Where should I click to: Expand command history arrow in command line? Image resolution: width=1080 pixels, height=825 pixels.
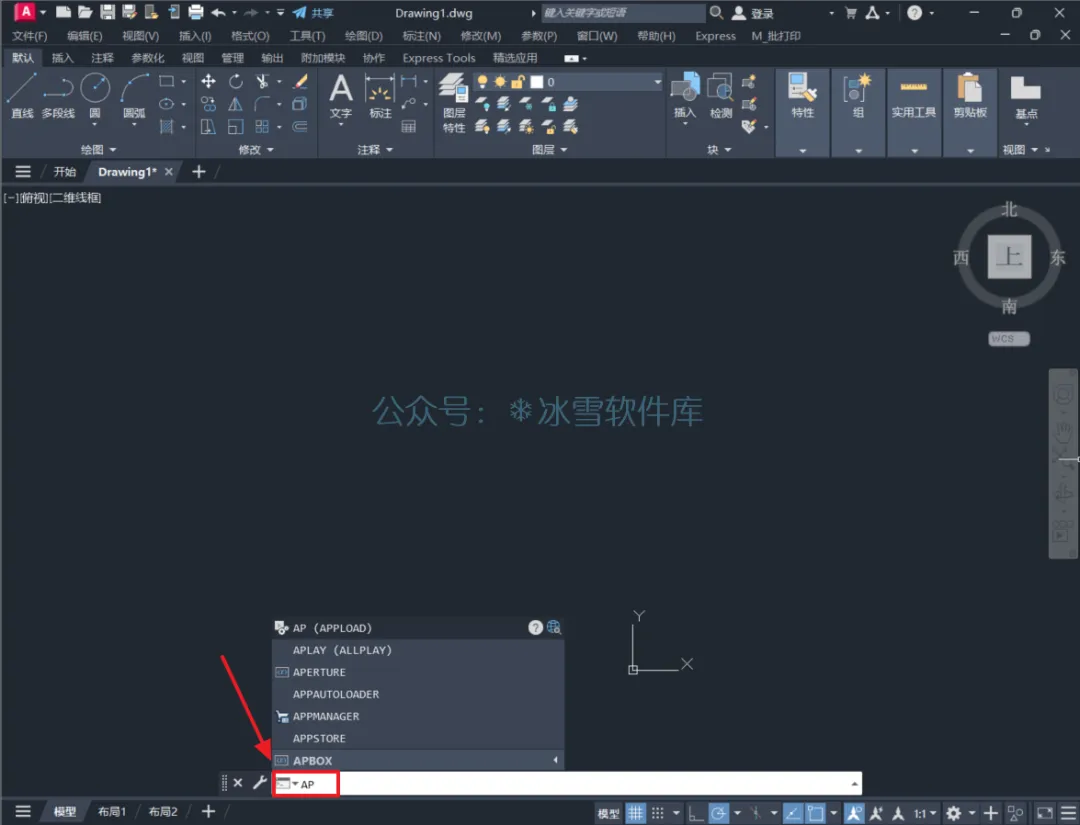point(854,784)
